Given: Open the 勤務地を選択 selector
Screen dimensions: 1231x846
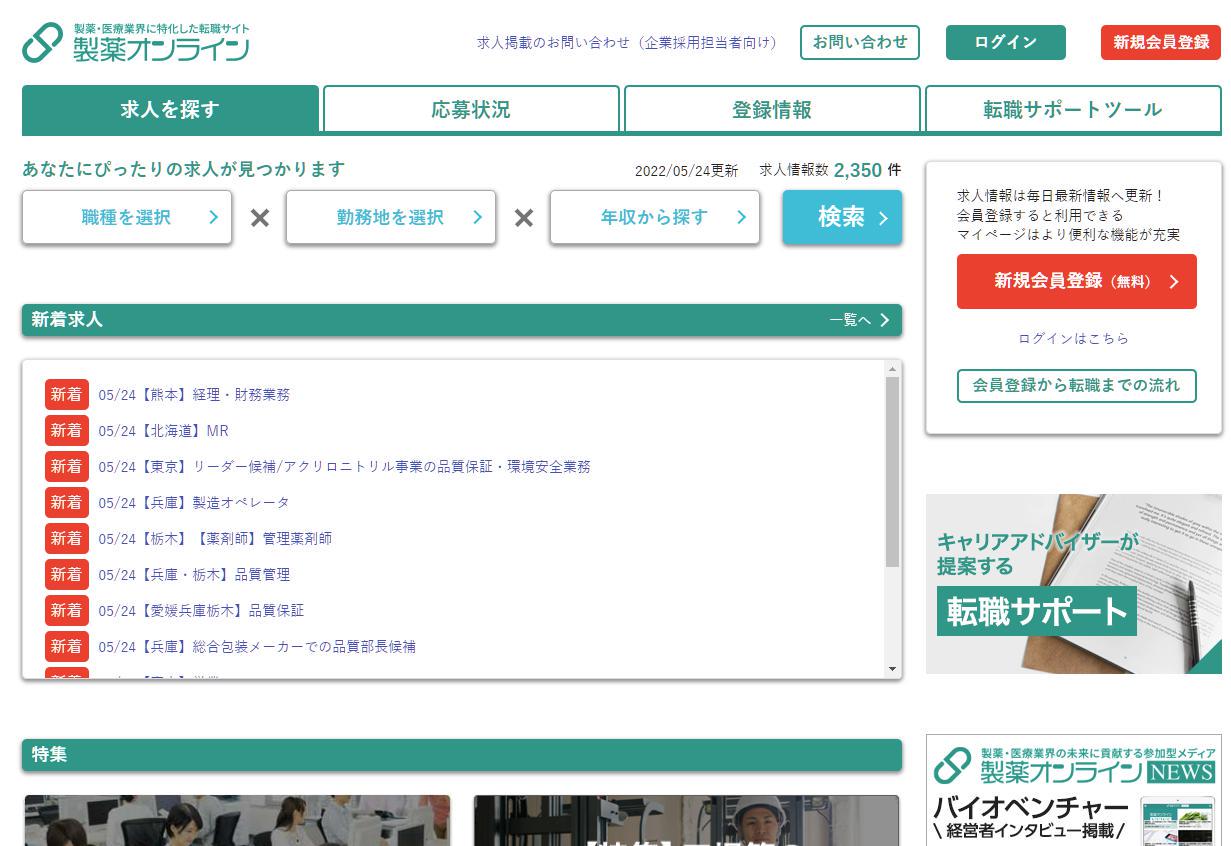Looking at the screenshot, I should click(x=391, y=218).
